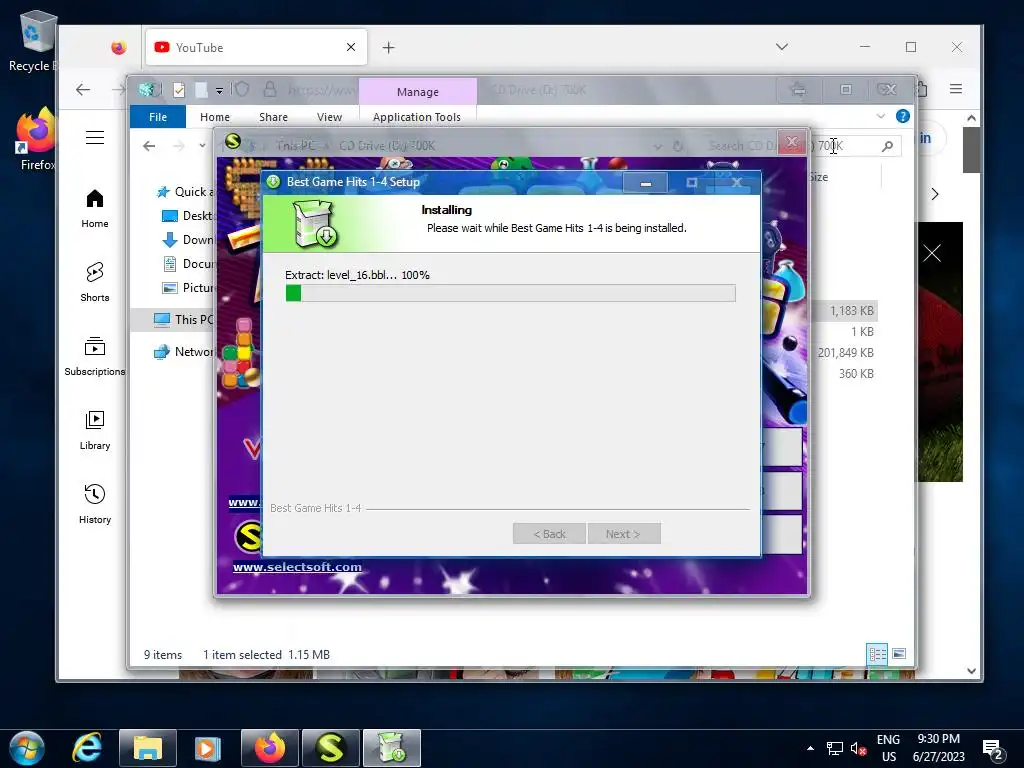Open www.selectsoft.com link in autorun window
The width and height of the screenshot is (1024, 768).
point(297,567)
